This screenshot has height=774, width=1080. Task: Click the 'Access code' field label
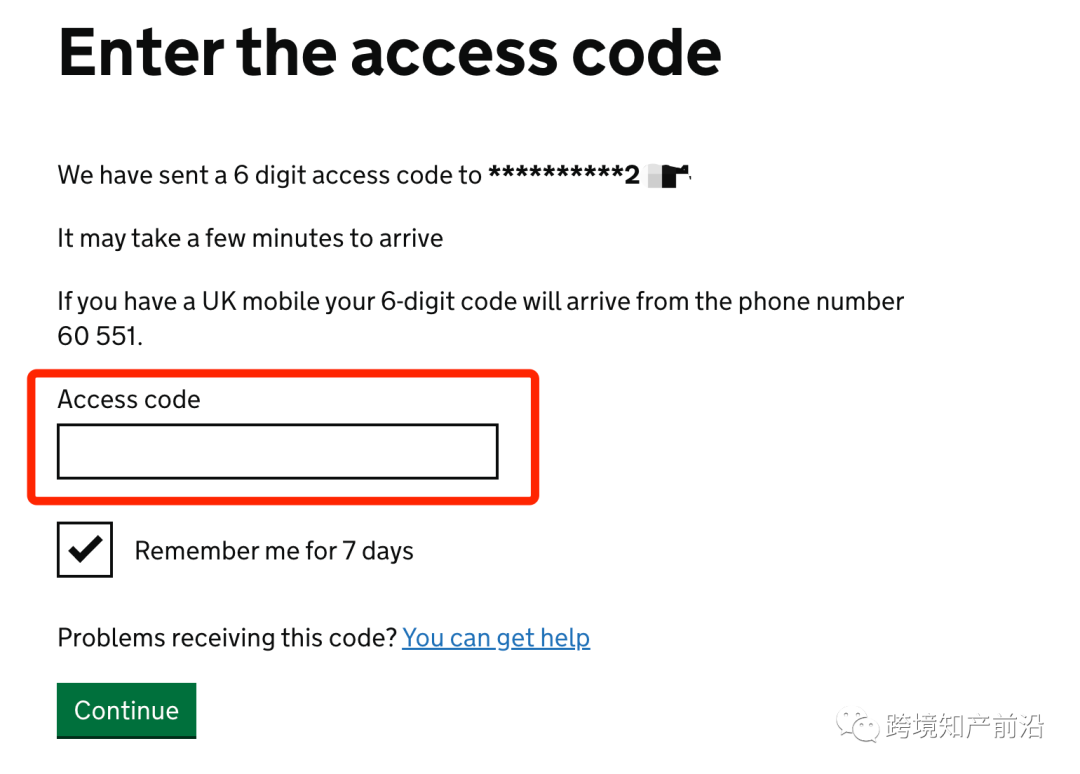(x=129, y=399)
